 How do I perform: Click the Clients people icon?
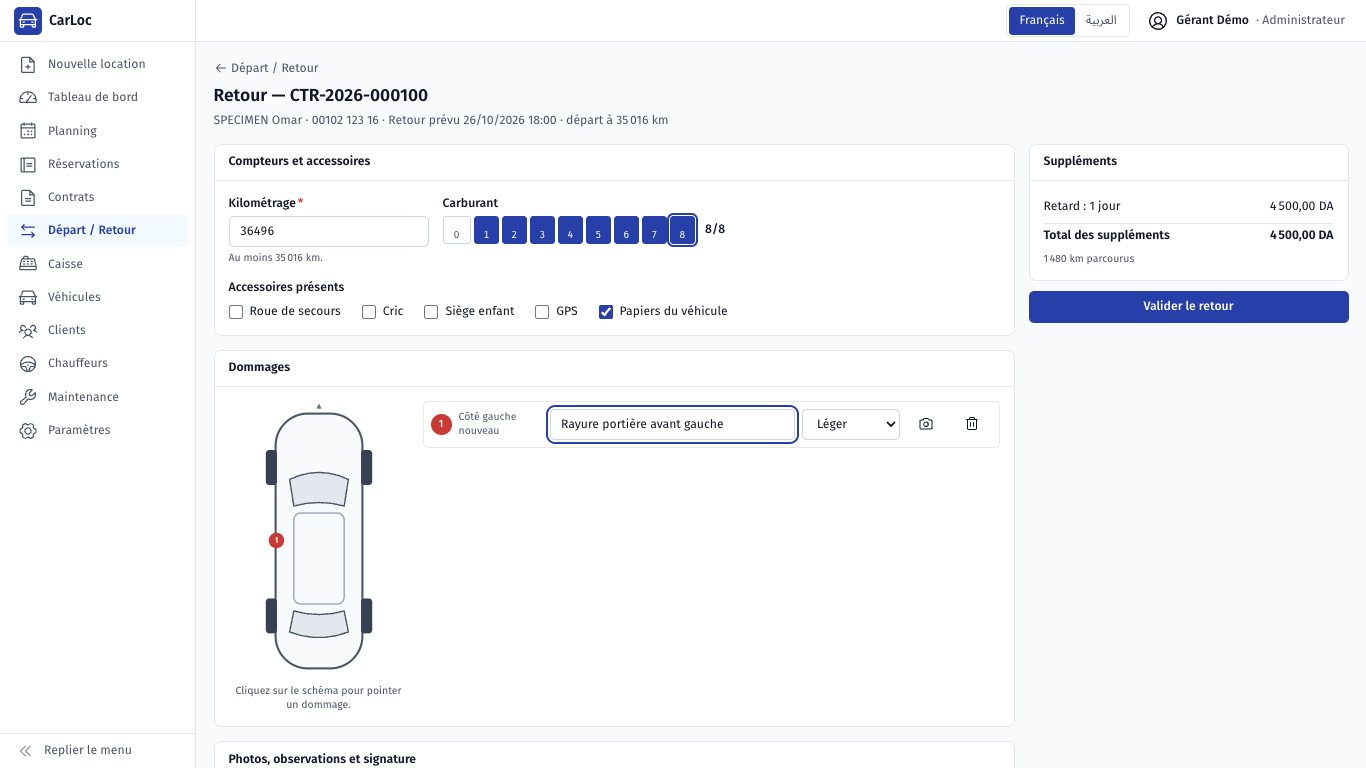point(28,330)
